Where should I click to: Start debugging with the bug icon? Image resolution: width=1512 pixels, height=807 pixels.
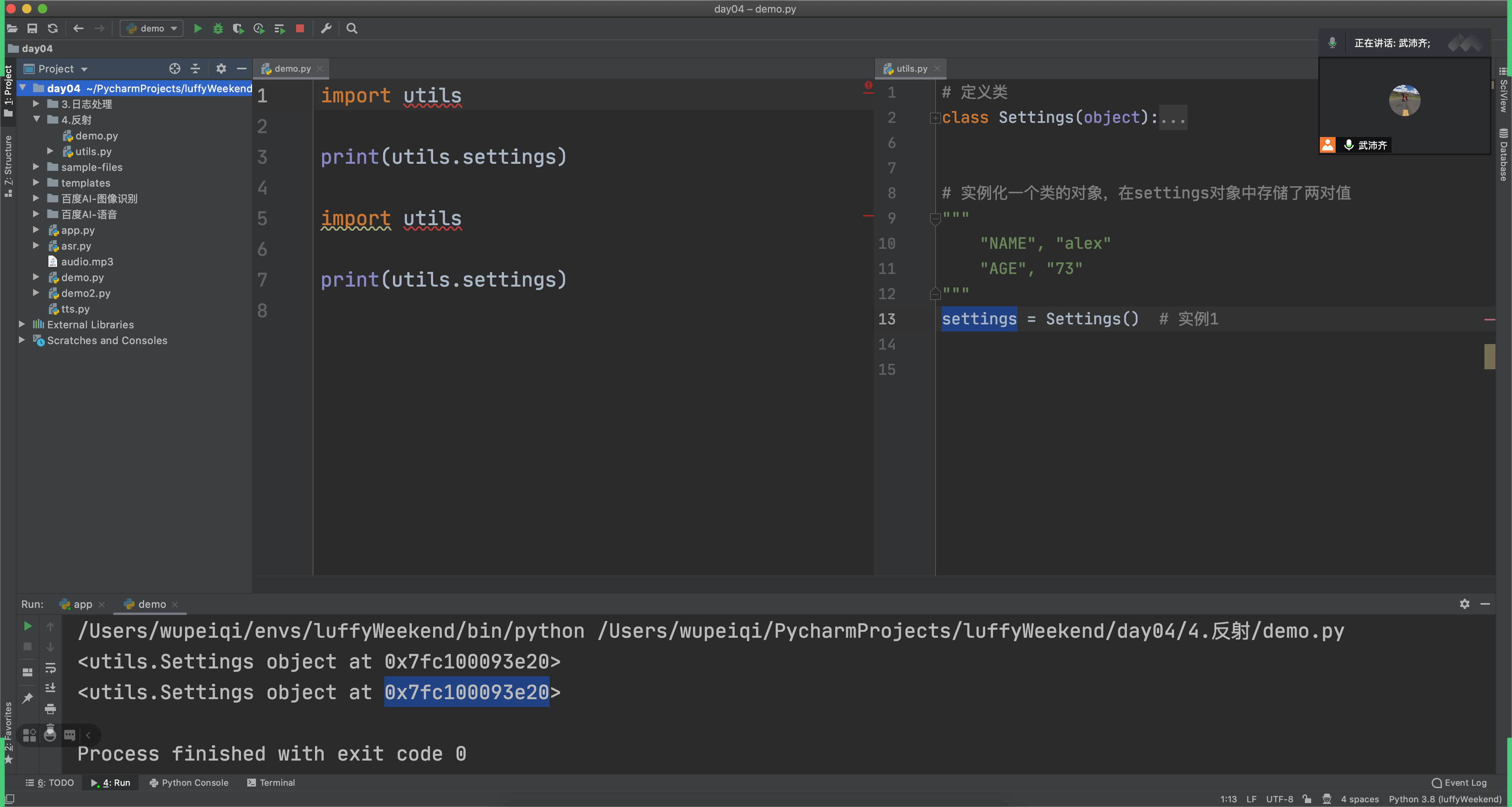pos(218,28)
